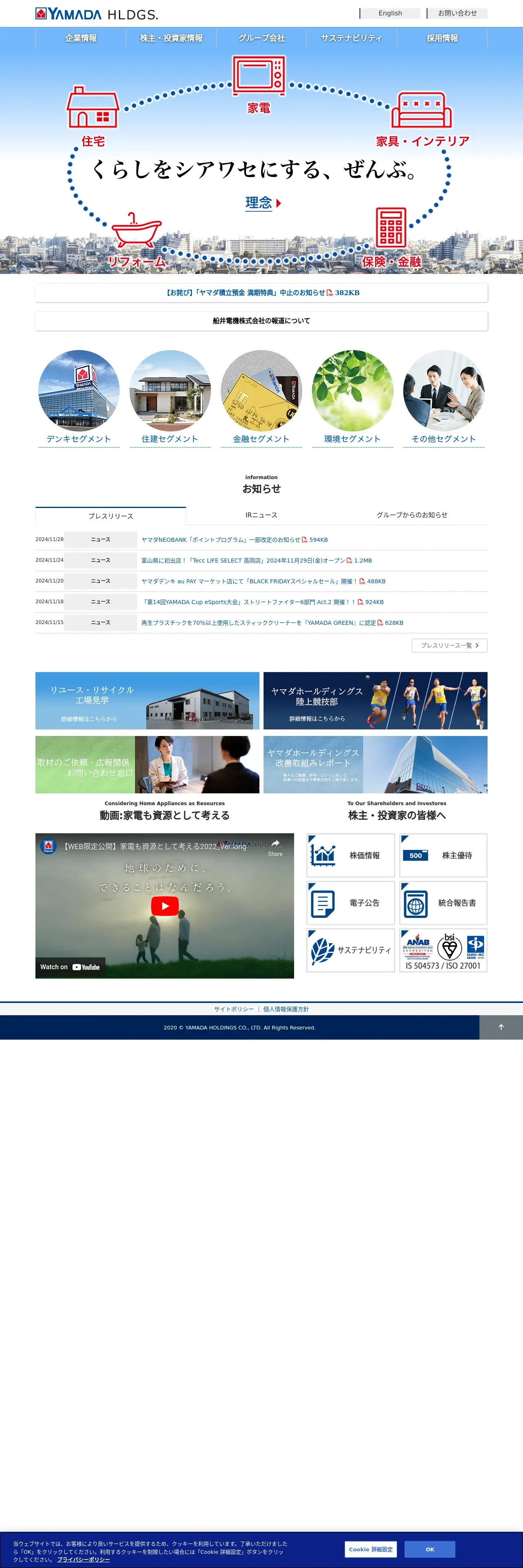
Task: Switch to the IRニュース tab
Action: tap(261, 515)
